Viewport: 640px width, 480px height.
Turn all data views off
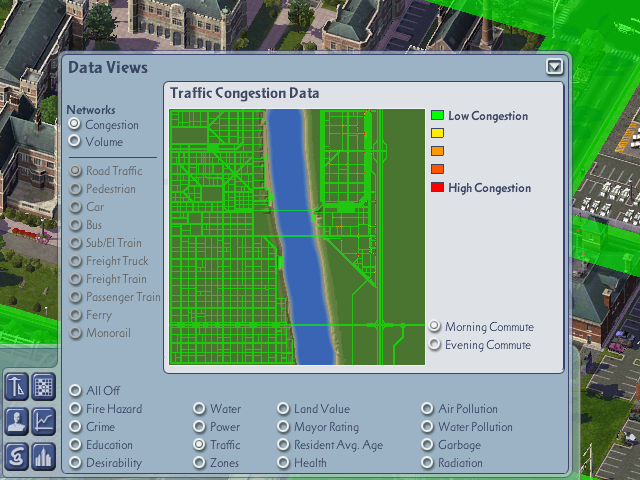pos(75,391)
